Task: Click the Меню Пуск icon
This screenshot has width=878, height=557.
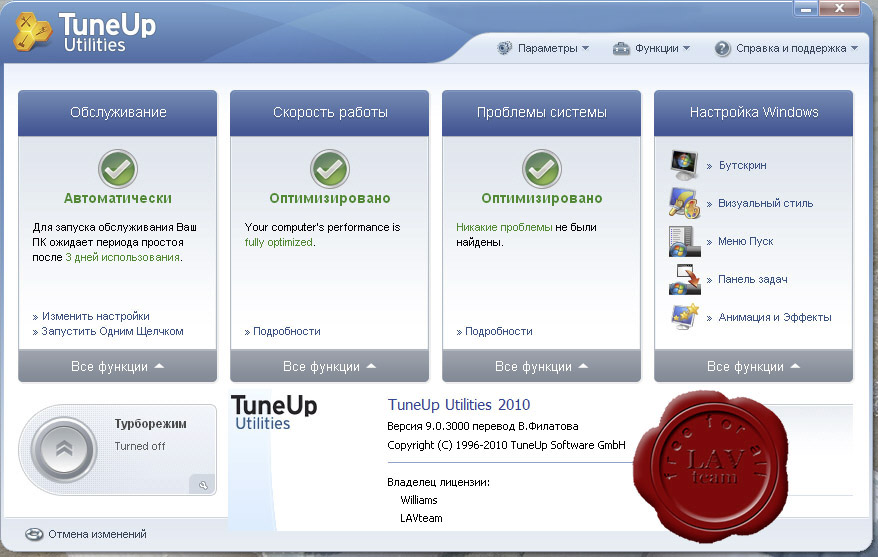Action: pyautogui.click(x=684, y=241)
